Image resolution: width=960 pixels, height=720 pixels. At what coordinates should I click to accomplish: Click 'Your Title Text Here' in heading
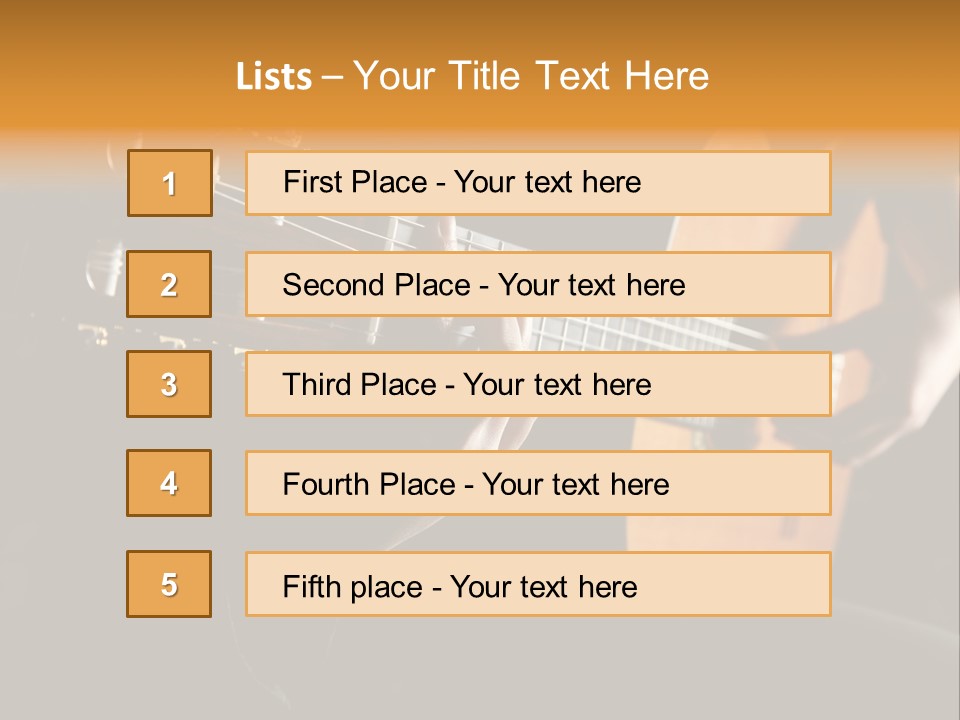click(531, 76)
